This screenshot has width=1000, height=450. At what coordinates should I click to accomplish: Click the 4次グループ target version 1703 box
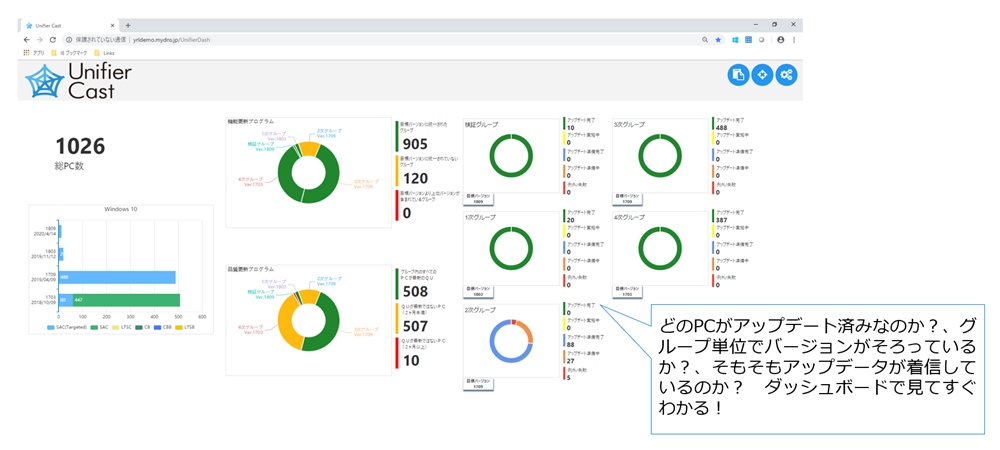pyautogui.click(x=628, y=291)
